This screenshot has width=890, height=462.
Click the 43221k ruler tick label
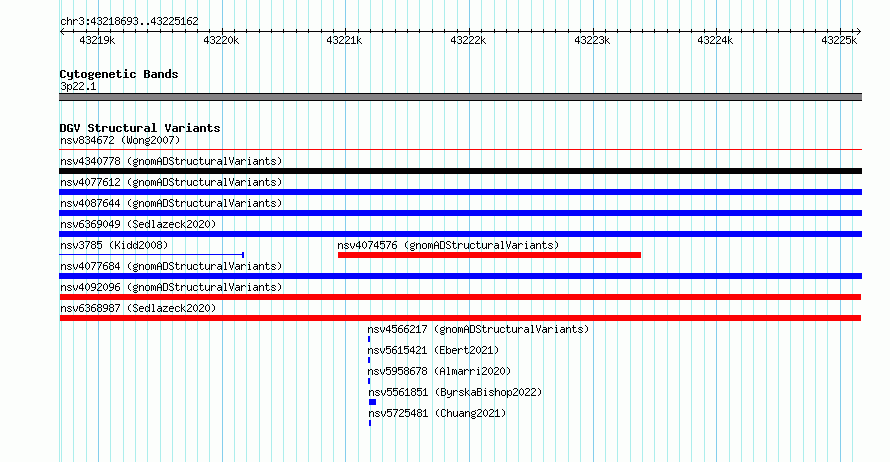[x=344, y=40]
